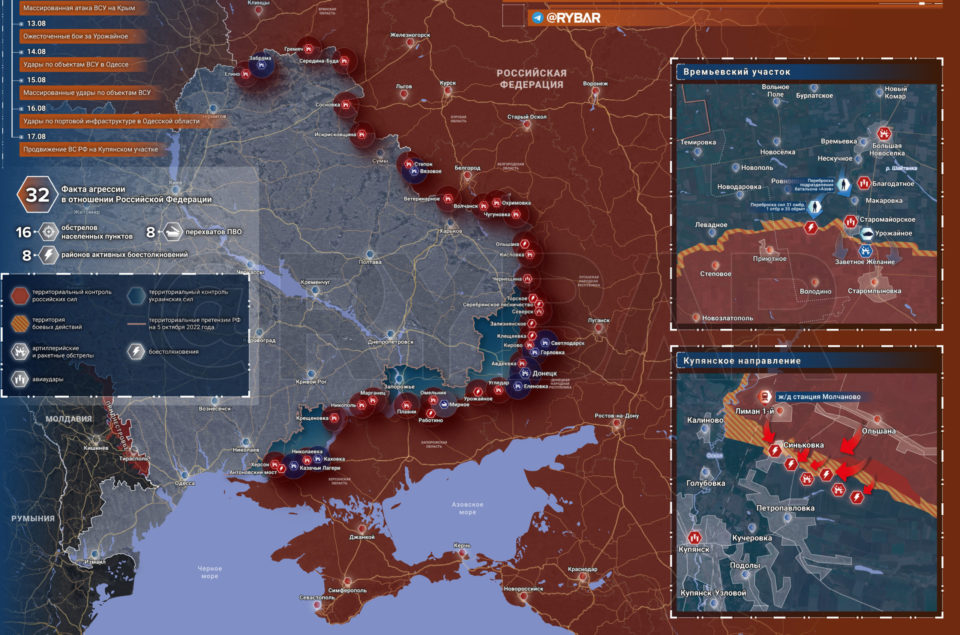Click the shelling icon next to Купянск

coord(694,538)
